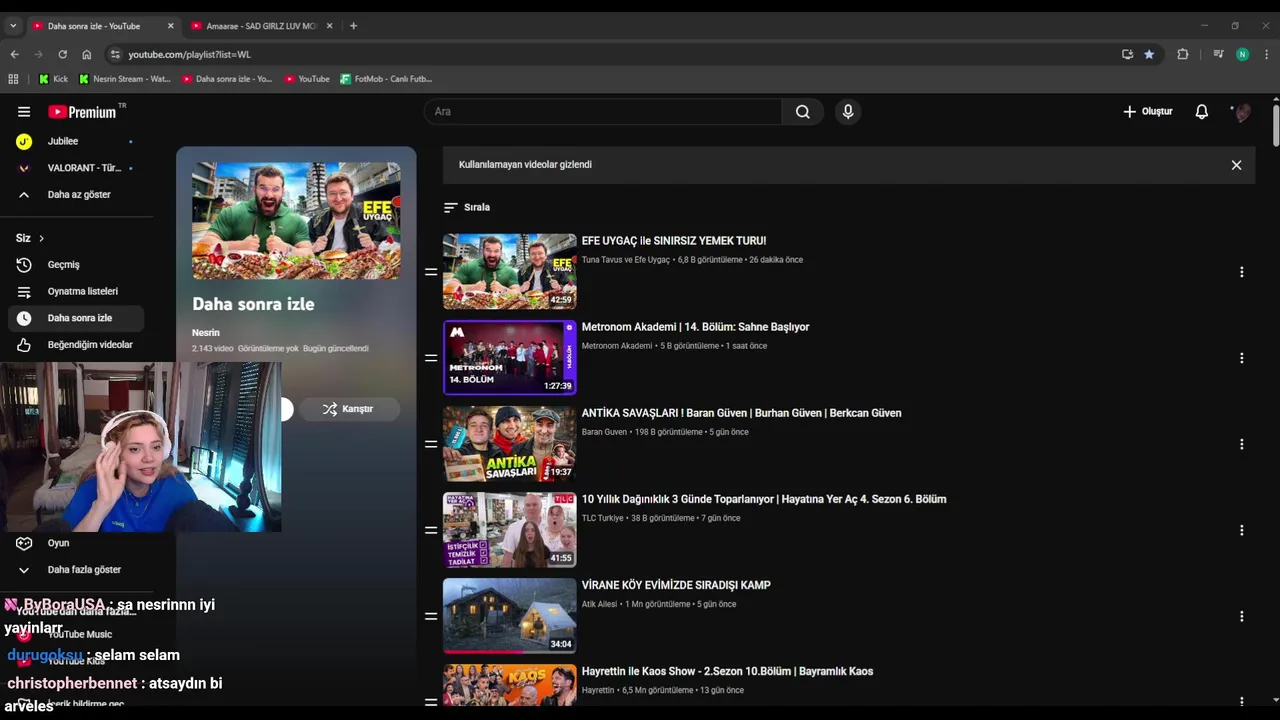Switch to Amaarae SAD GIRLZ tab
Screen dimensions: 1280x720
[x=262, y=26]
